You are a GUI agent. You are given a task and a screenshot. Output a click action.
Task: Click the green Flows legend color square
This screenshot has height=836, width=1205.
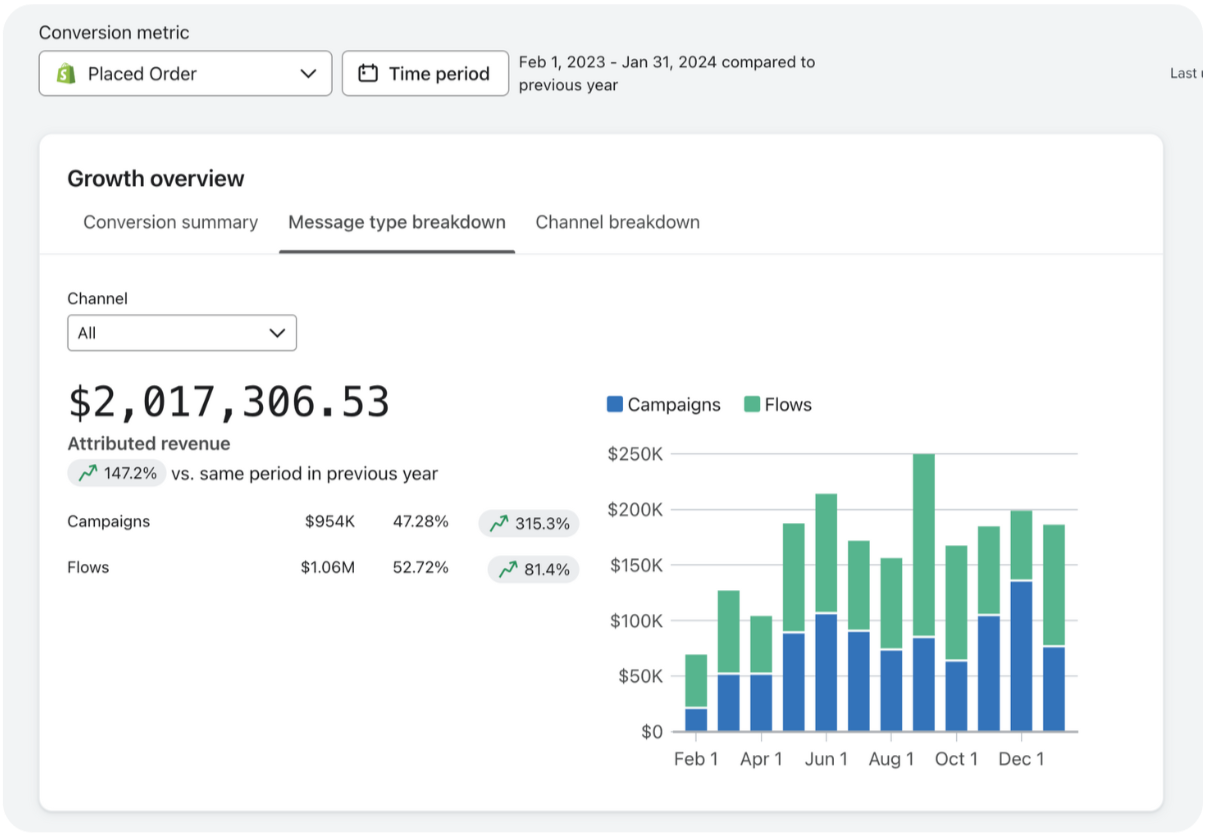tap(752, 405)
